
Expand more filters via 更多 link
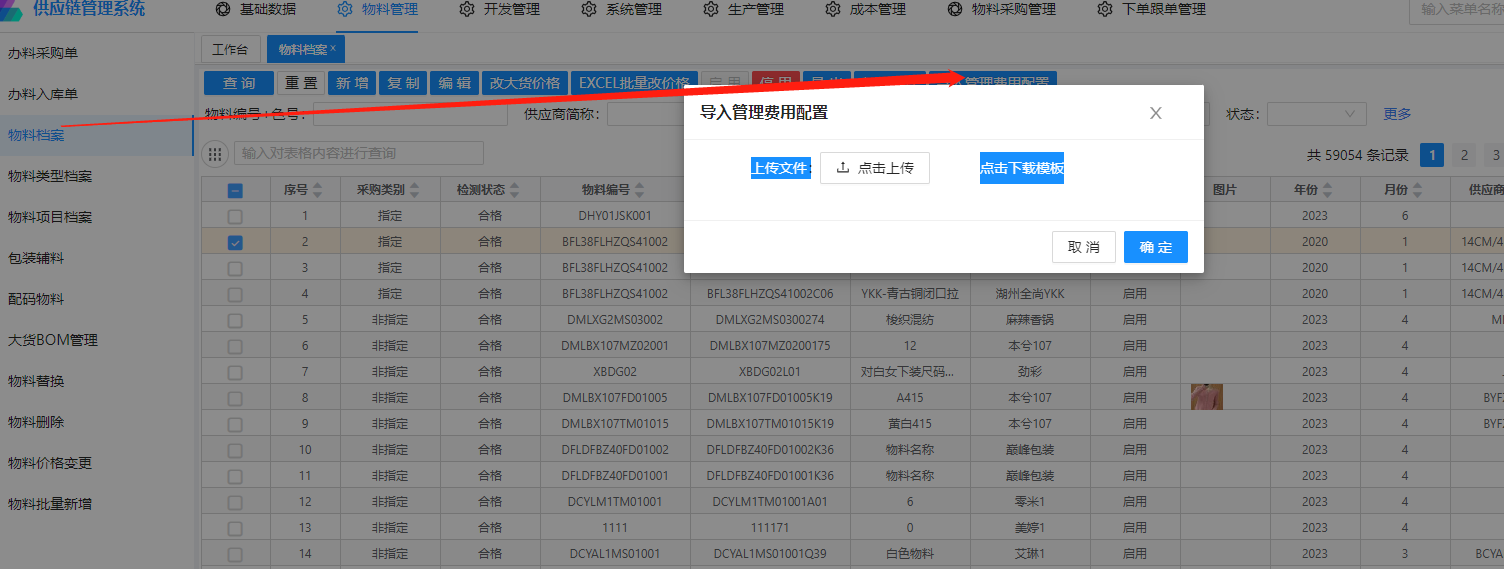tap(1397, 114)
